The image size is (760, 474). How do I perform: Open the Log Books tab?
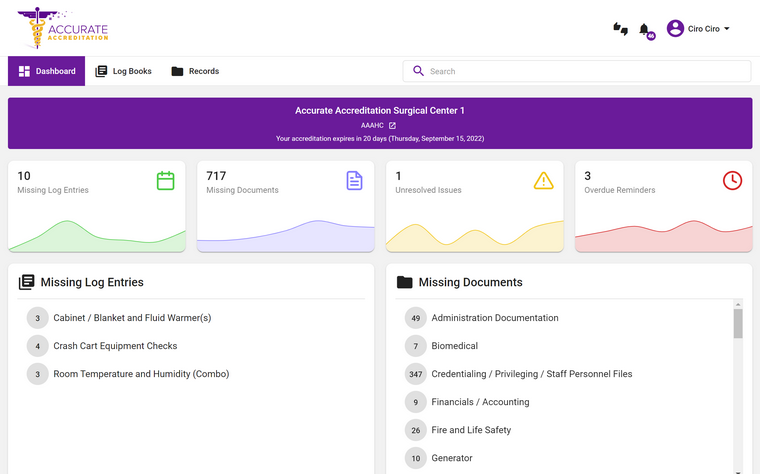[x=123, y=71]
